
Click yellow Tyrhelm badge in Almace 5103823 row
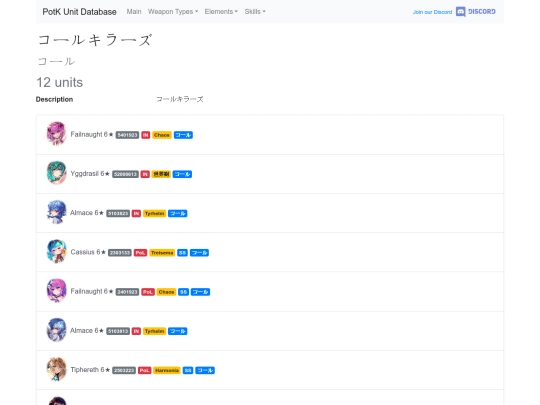point(155,214)
